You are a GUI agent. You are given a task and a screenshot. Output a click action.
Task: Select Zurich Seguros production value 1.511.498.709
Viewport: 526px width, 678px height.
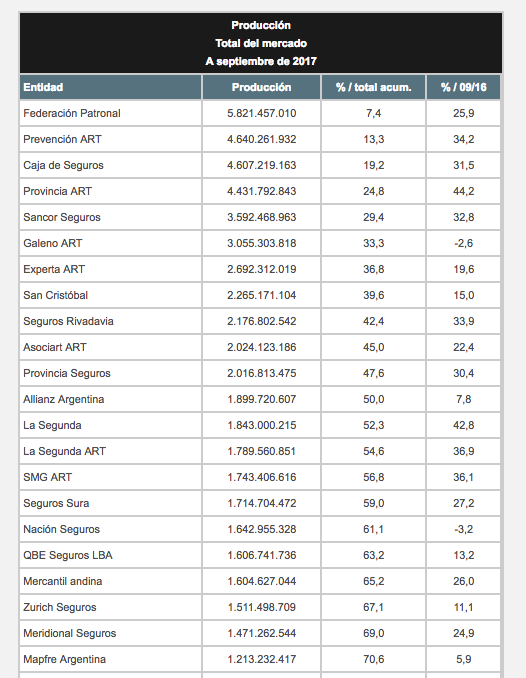point(262,607)
